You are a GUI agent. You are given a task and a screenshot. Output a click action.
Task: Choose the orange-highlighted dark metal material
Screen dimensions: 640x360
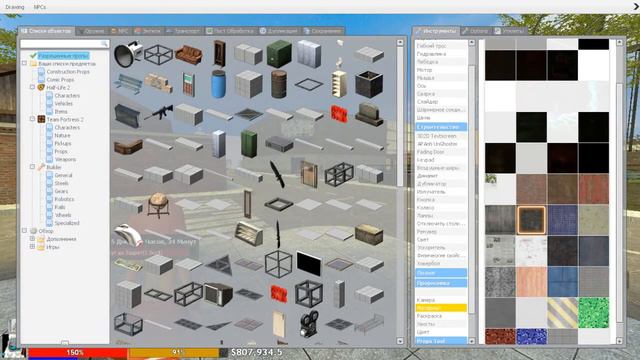531,220
